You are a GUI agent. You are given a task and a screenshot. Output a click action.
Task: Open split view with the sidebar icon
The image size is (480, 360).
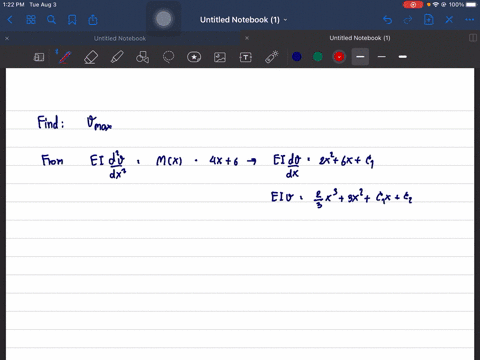pos(473,38)
